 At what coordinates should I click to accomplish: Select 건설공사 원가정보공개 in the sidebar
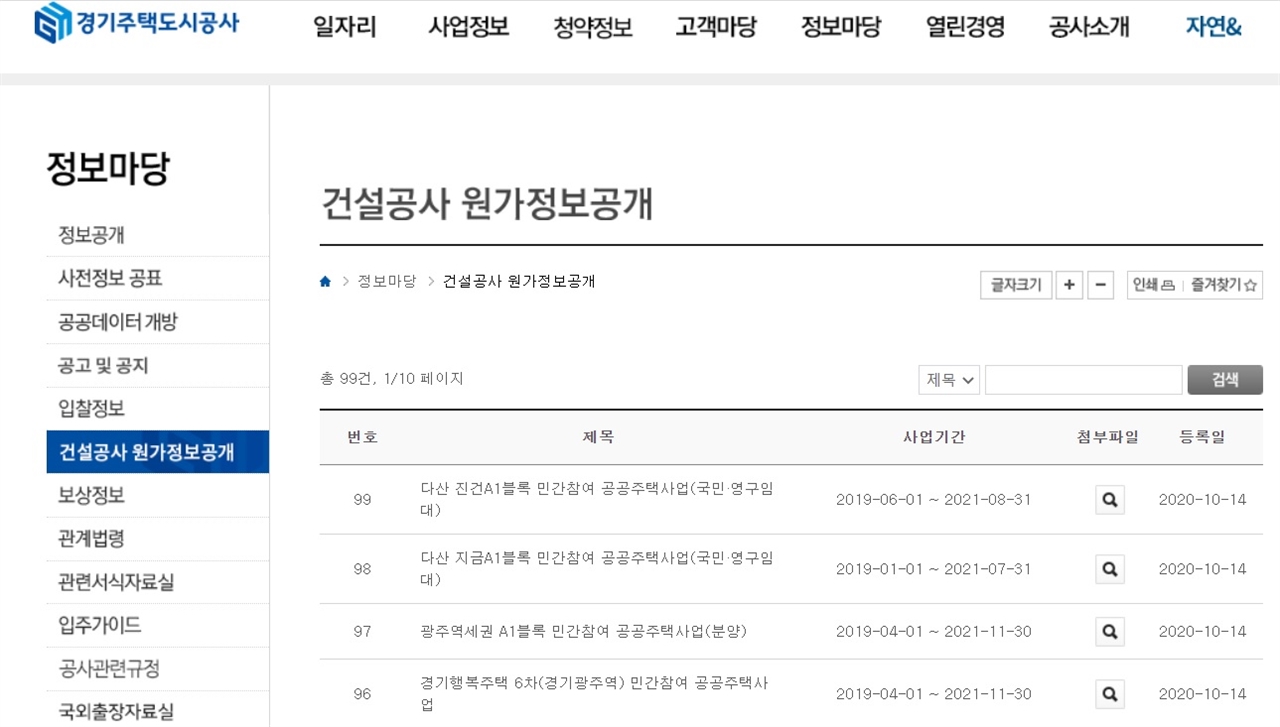click(158, 451)
